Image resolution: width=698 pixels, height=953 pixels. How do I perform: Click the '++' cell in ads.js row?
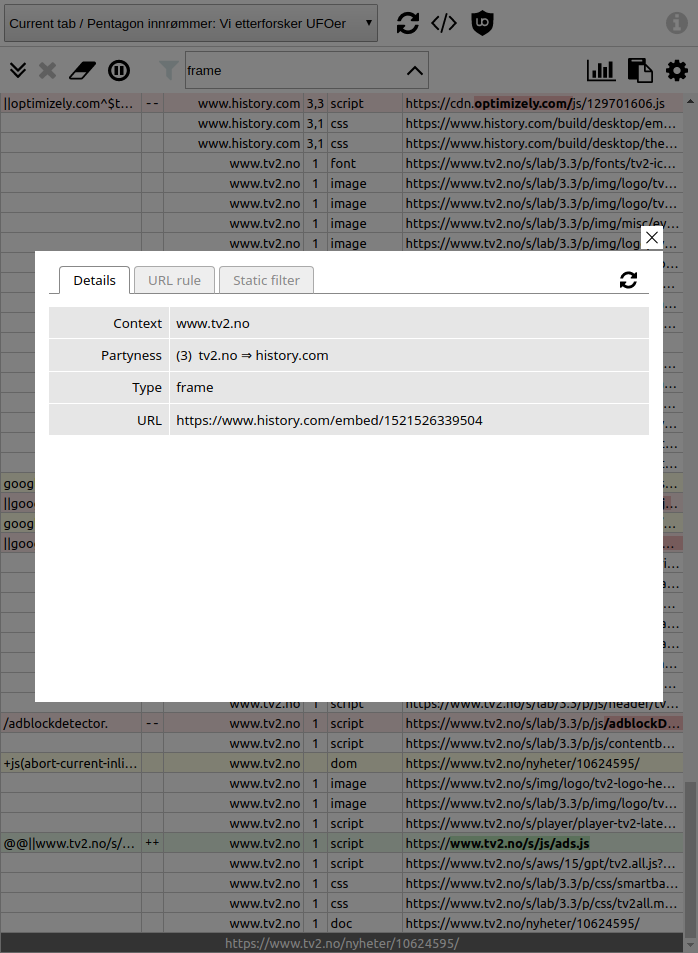click(152, 844)
